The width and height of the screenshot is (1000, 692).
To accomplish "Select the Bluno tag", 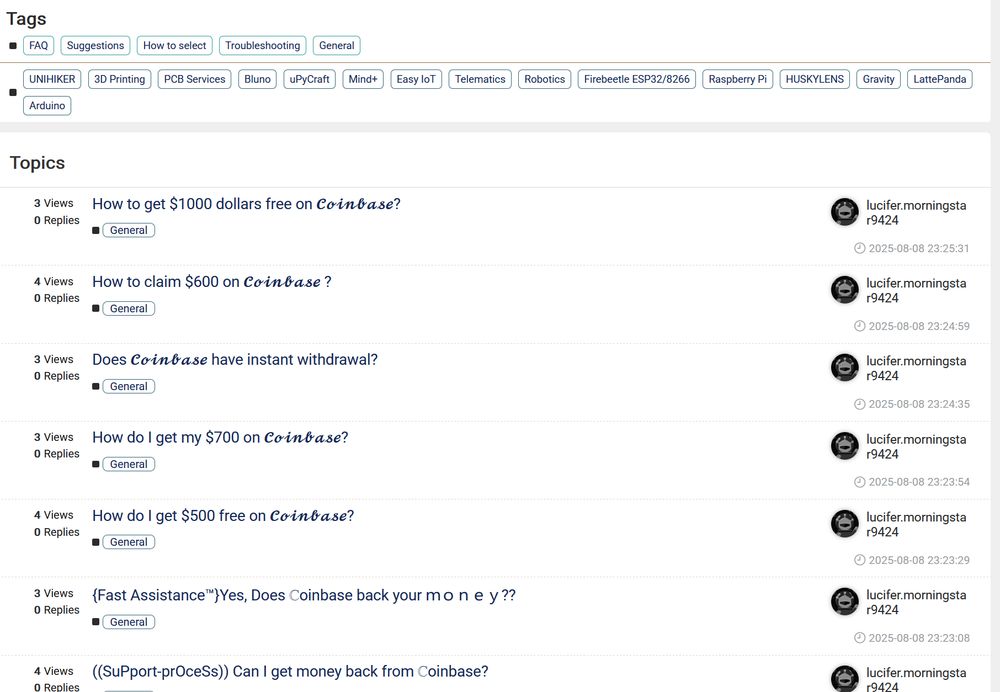I will pos(258,79).
